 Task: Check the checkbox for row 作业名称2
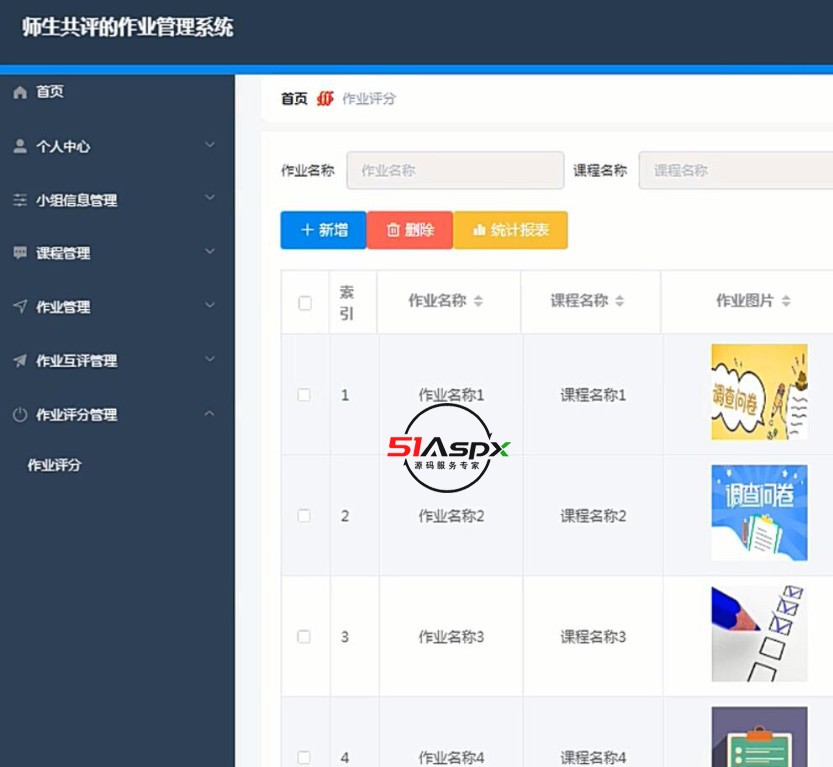(304, 516)
